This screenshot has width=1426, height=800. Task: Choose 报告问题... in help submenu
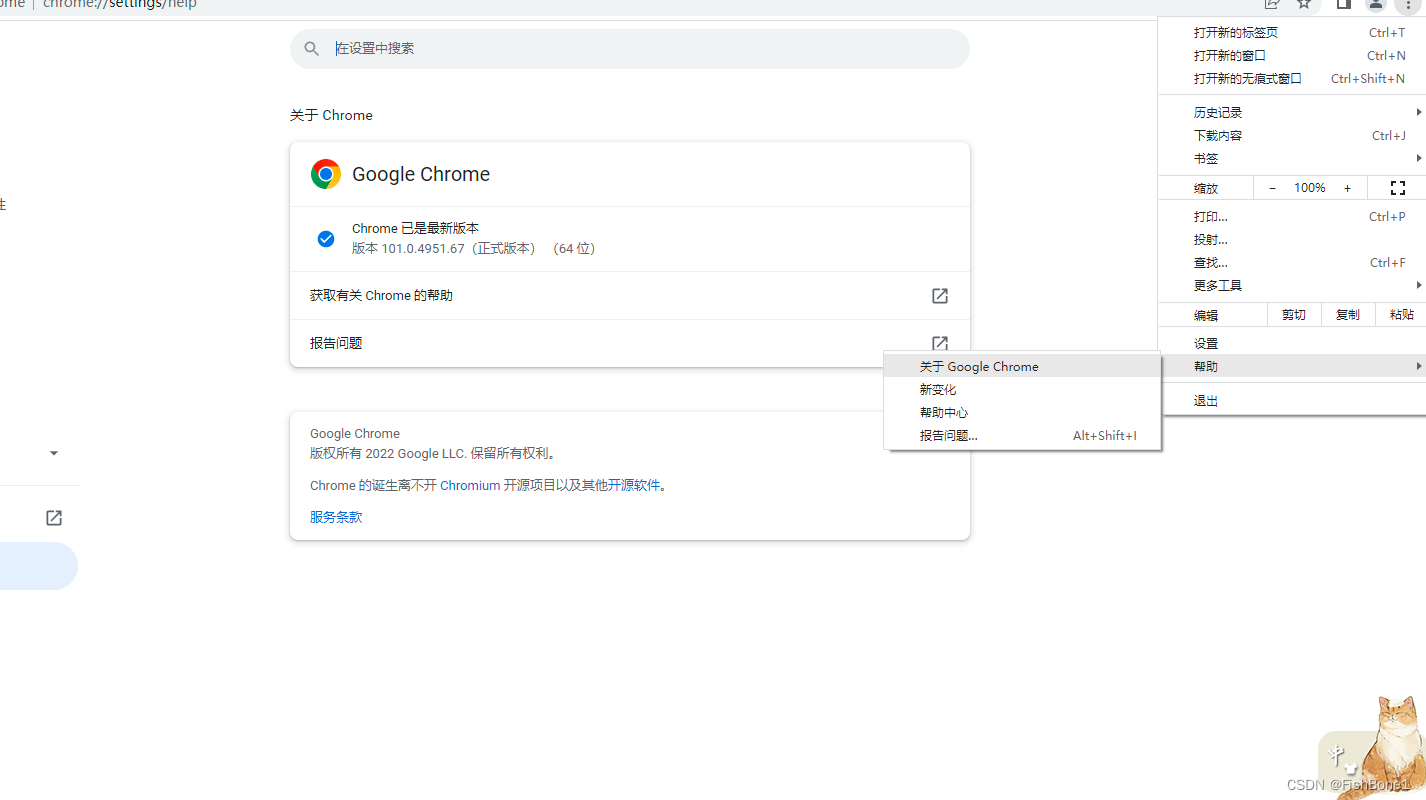click(x=1022, y=435)
